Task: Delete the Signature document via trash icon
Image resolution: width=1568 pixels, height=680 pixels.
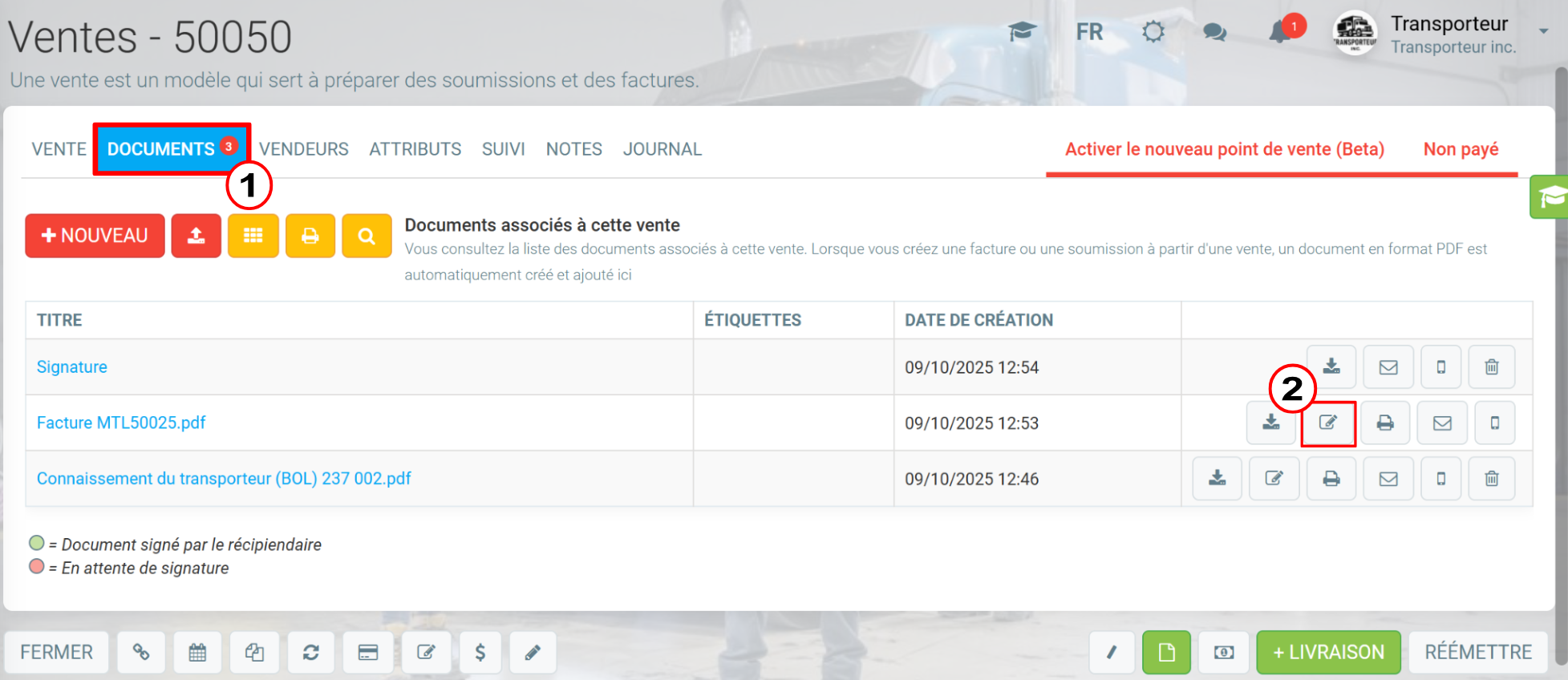Action: [x=1492, y=366]
